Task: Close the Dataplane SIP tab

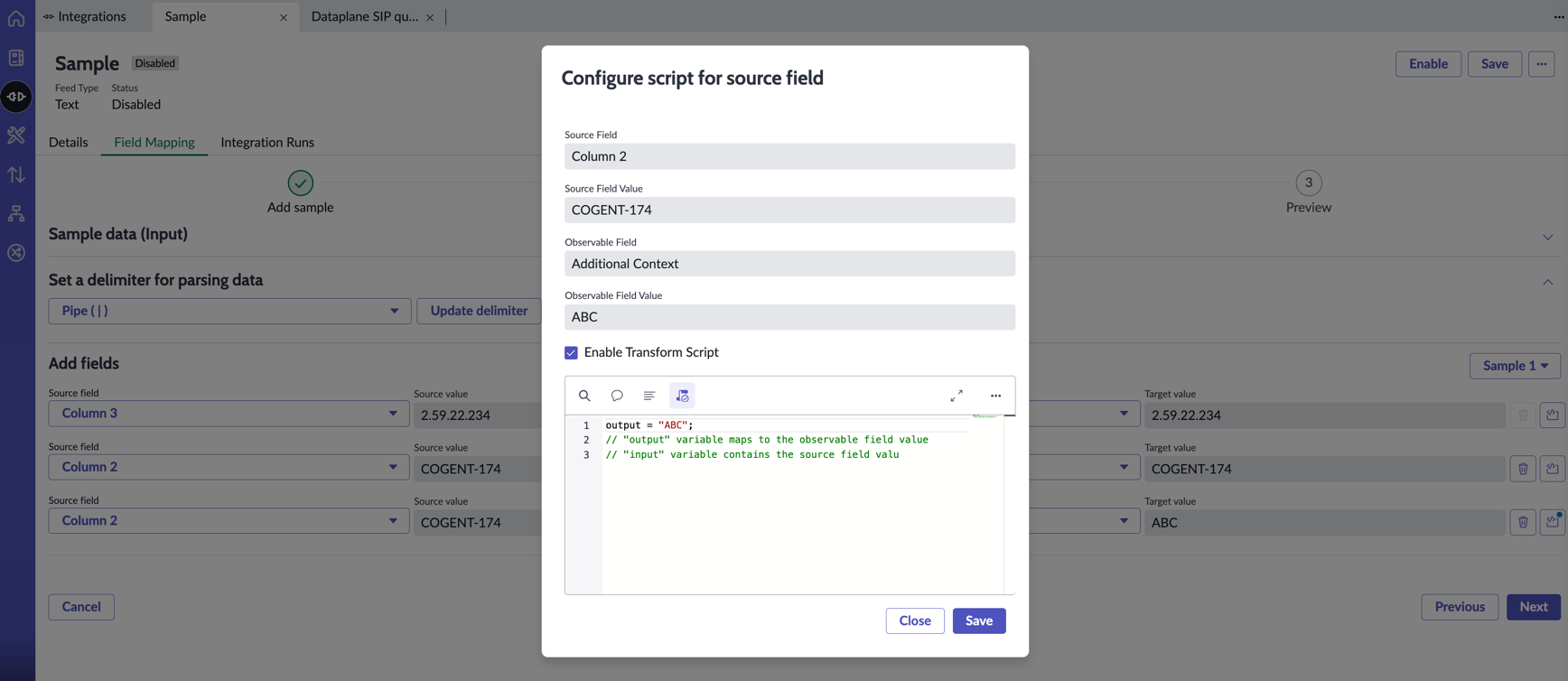Action: (x=430, y=17)
